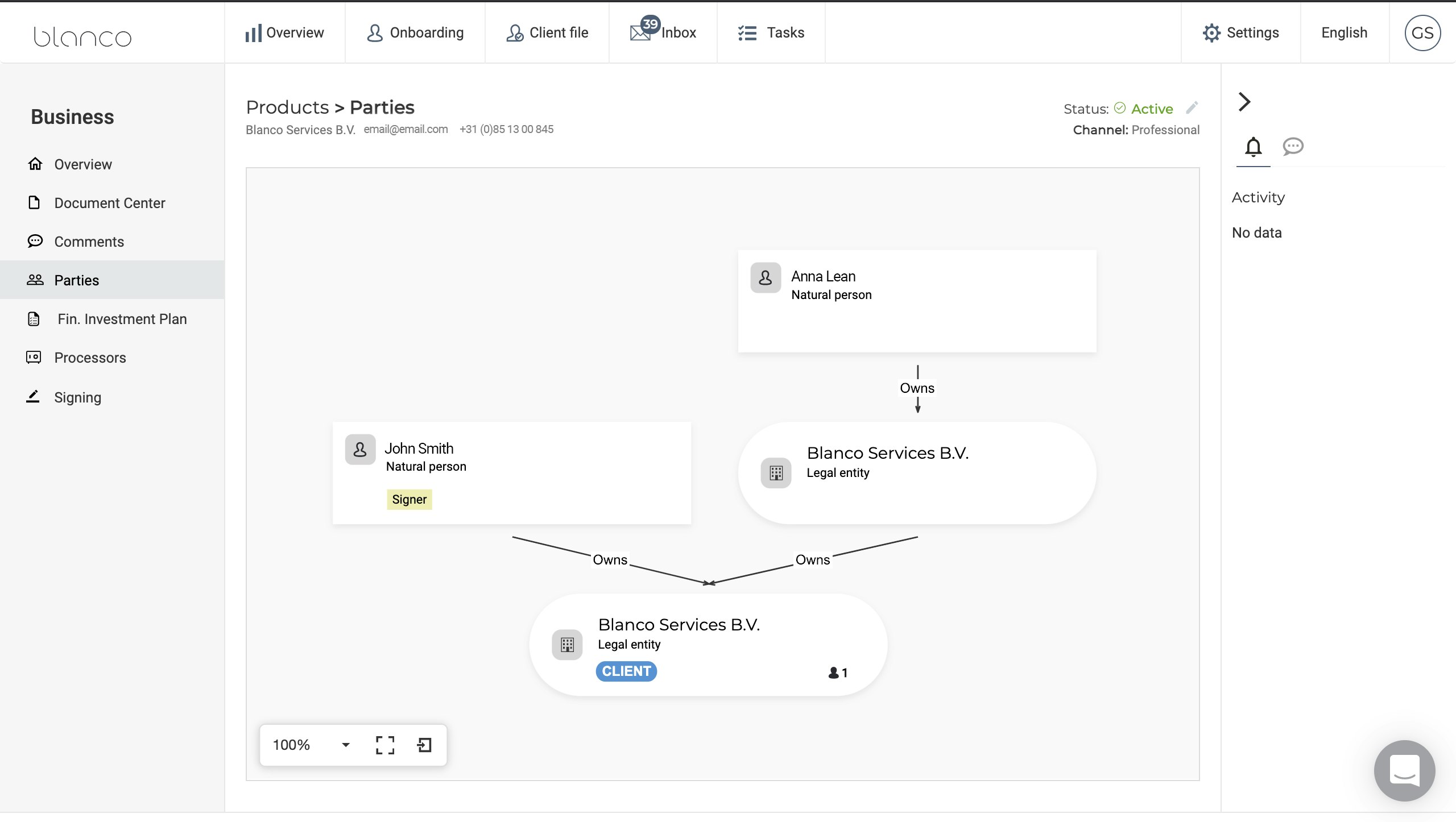Open Document Center in sidebar
Viewport: 1456px width, 822px height.
[109, 203]
